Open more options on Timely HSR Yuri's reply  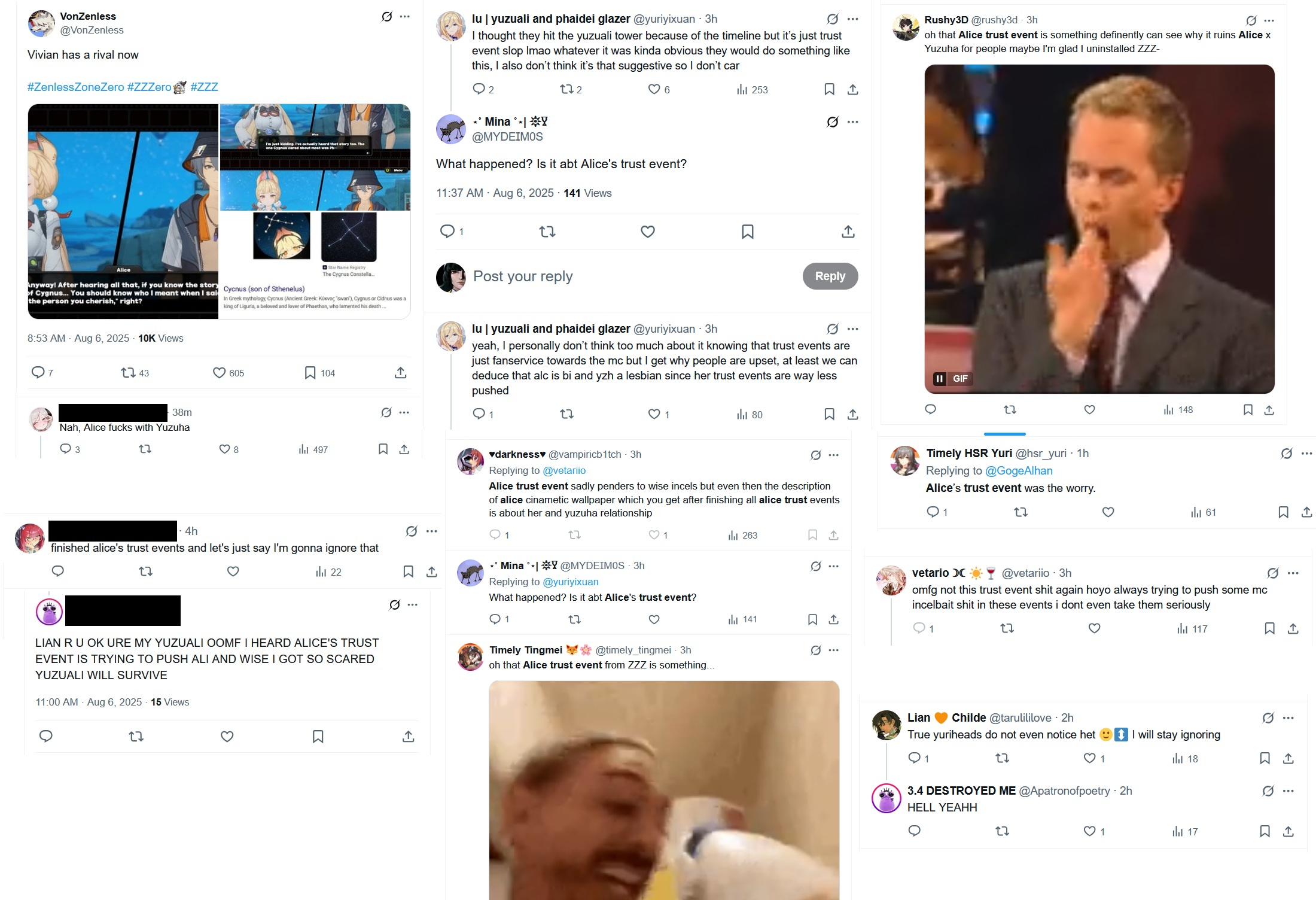tap(1307, 454)
